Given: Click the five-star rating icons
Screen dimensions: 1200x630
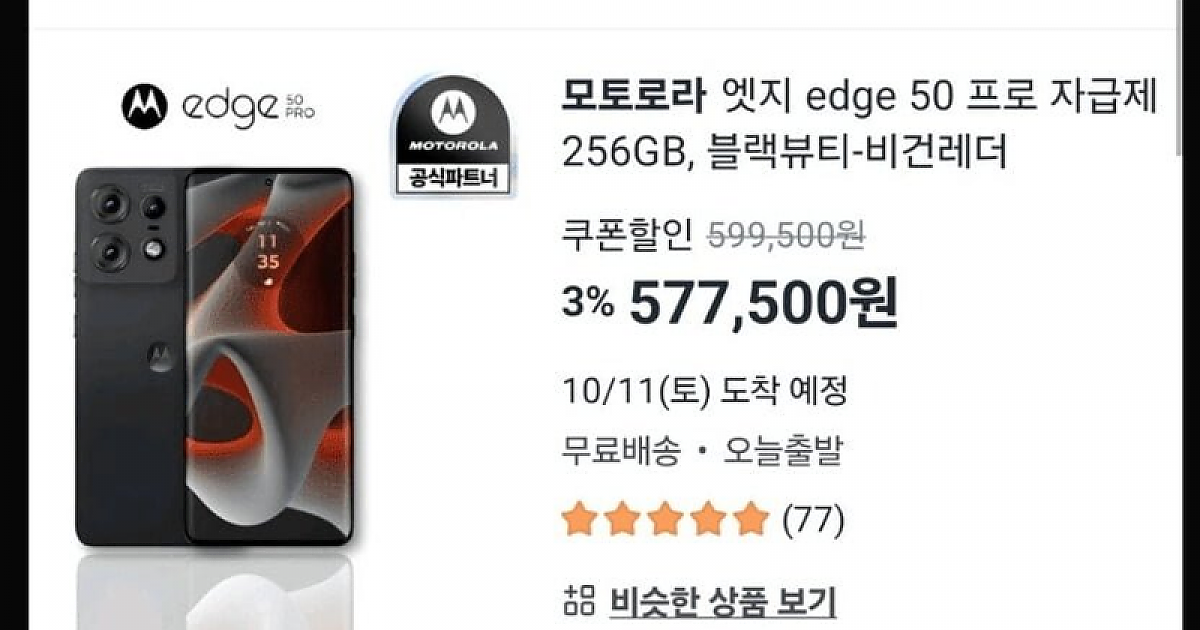Looking at the screenshot, I should tap(665, 520).
